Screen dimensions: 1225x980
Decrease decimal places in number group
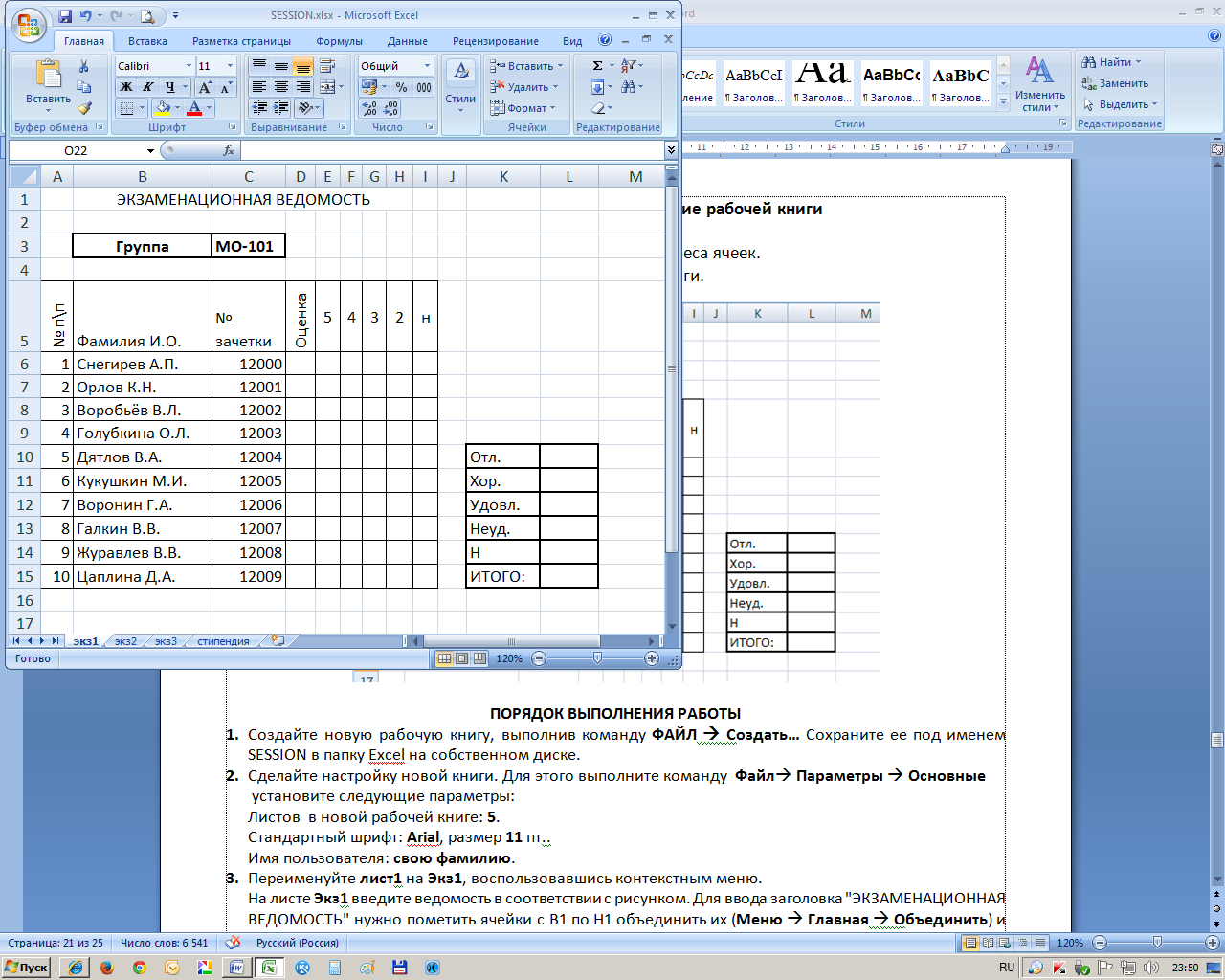pyautogui.click(x=392, y=108)
